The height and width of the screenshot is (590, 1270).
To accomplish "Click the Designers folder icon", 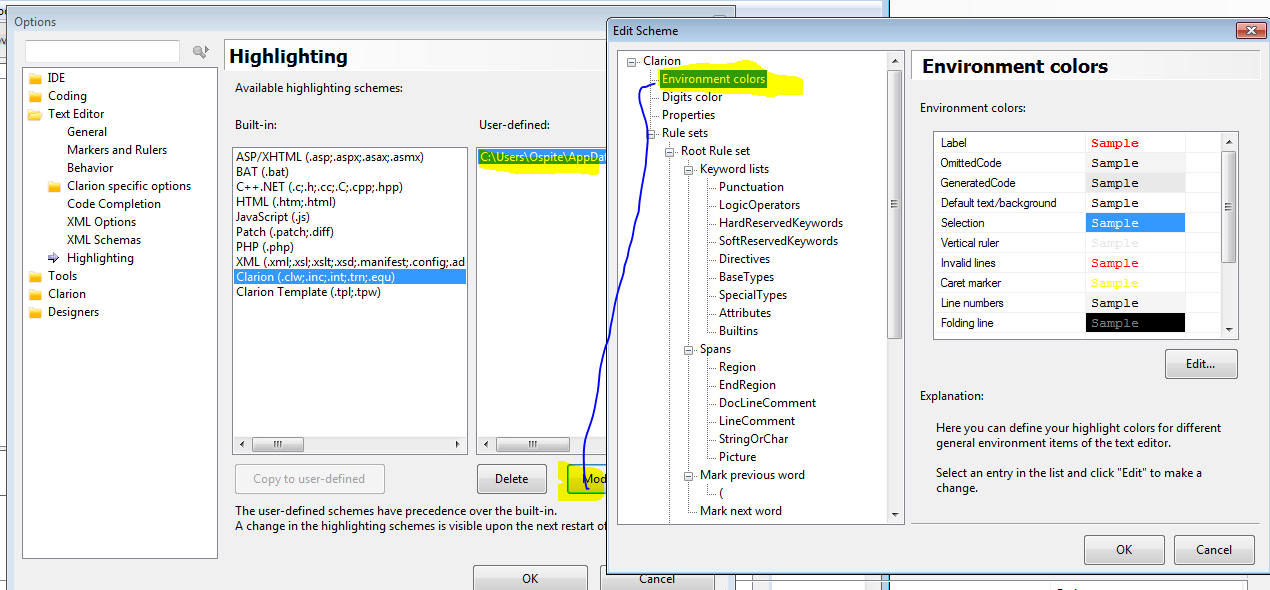I will click(x=36, y=312).
